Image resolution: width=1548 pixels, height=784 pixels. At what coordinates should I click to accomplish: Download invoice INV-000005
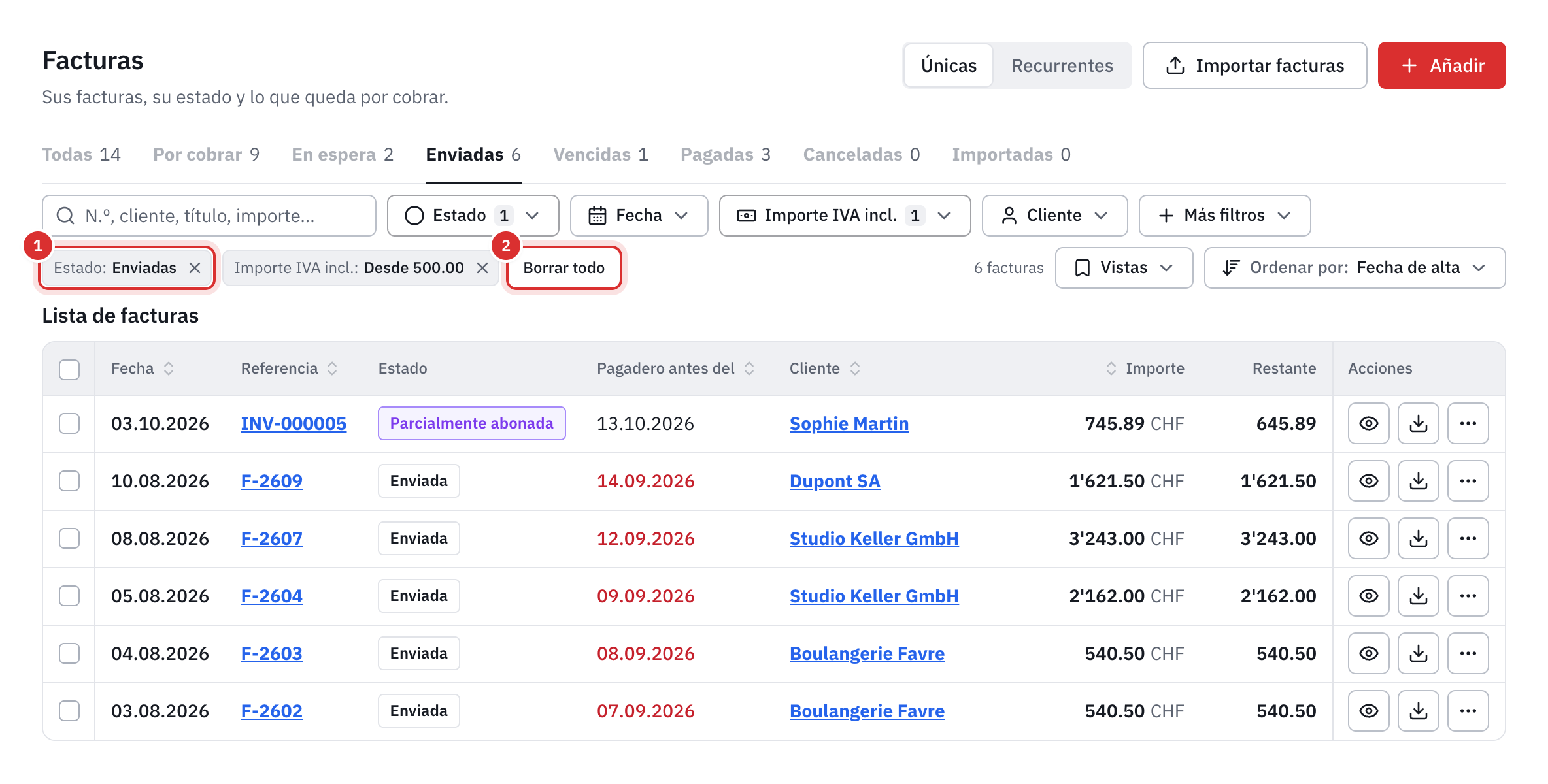tap(1418, 423)
